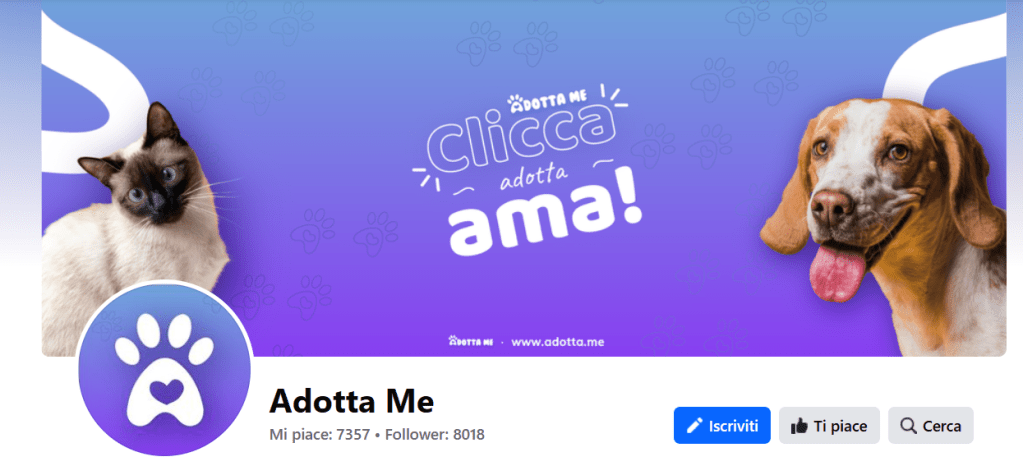1023x466 pixels.
Task: Click the small Adotta Me logo above Clicca
Action: click(x=547, y=102)
